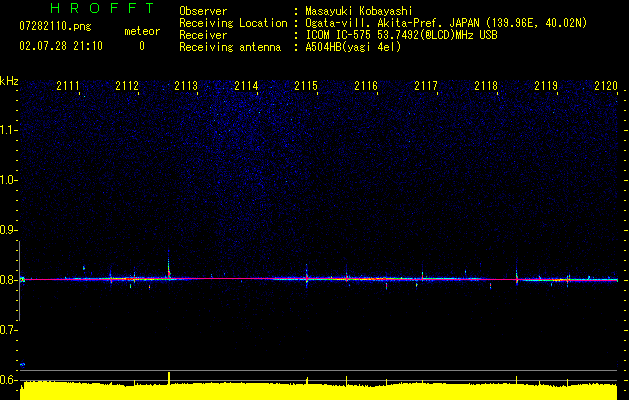Viewport: 629px width, 400px height.
Task: Click the 0.6 kHz axis label
Action: (x=9, y=380)
